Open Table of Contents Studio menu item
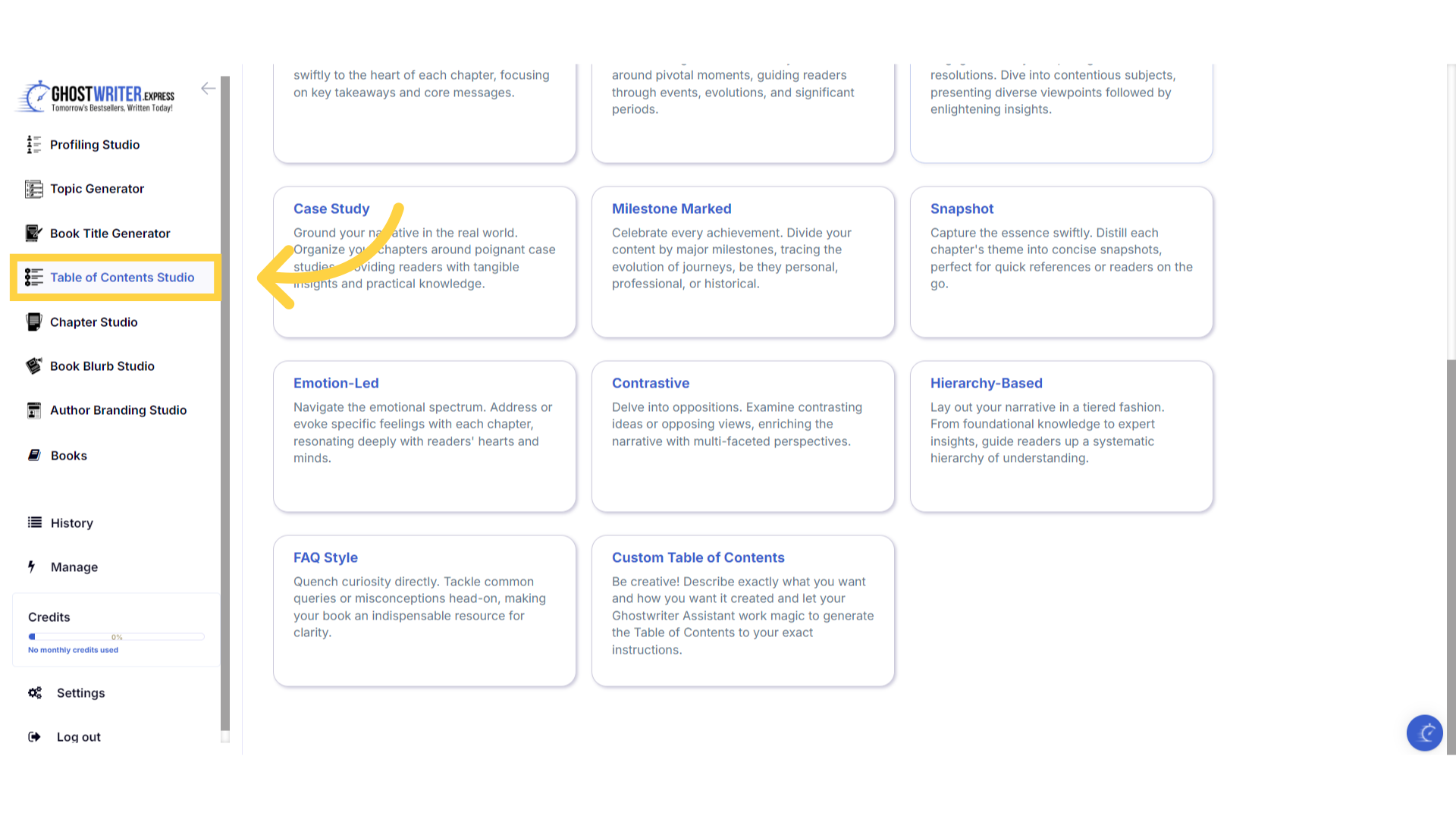The image size is (1456, 819). point(121,278)
